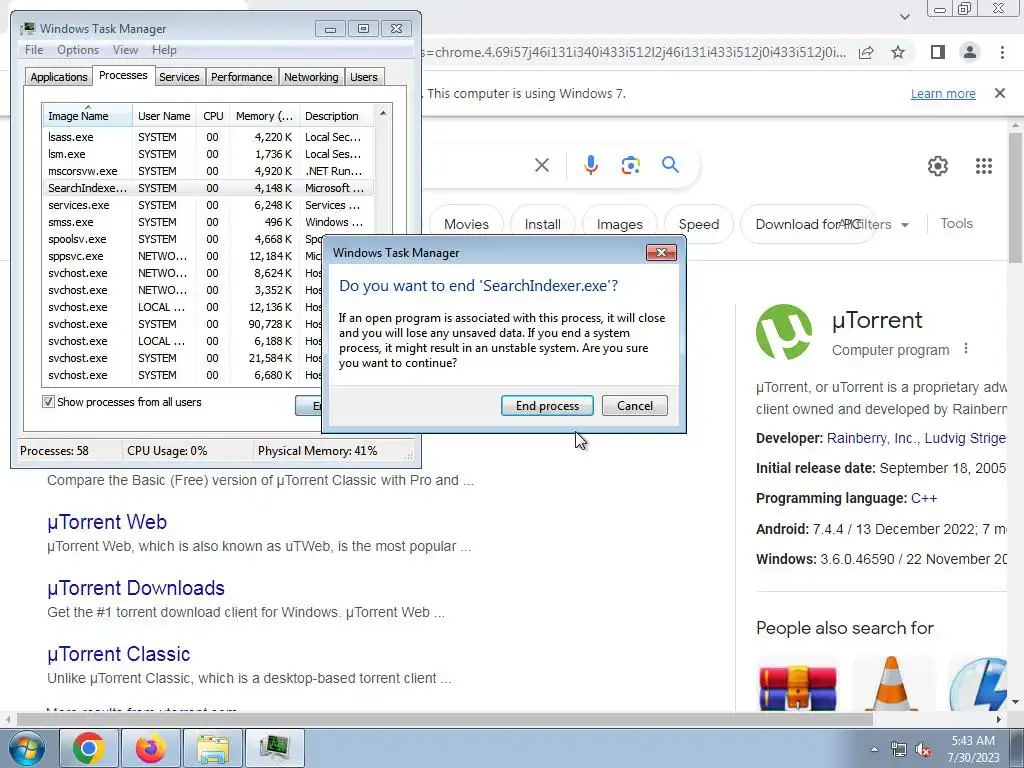Image resolution: width=1024 pixels, height=768 pixels.
Task: Open Windows Explorer from the taskbar
Action: point(213,748)
